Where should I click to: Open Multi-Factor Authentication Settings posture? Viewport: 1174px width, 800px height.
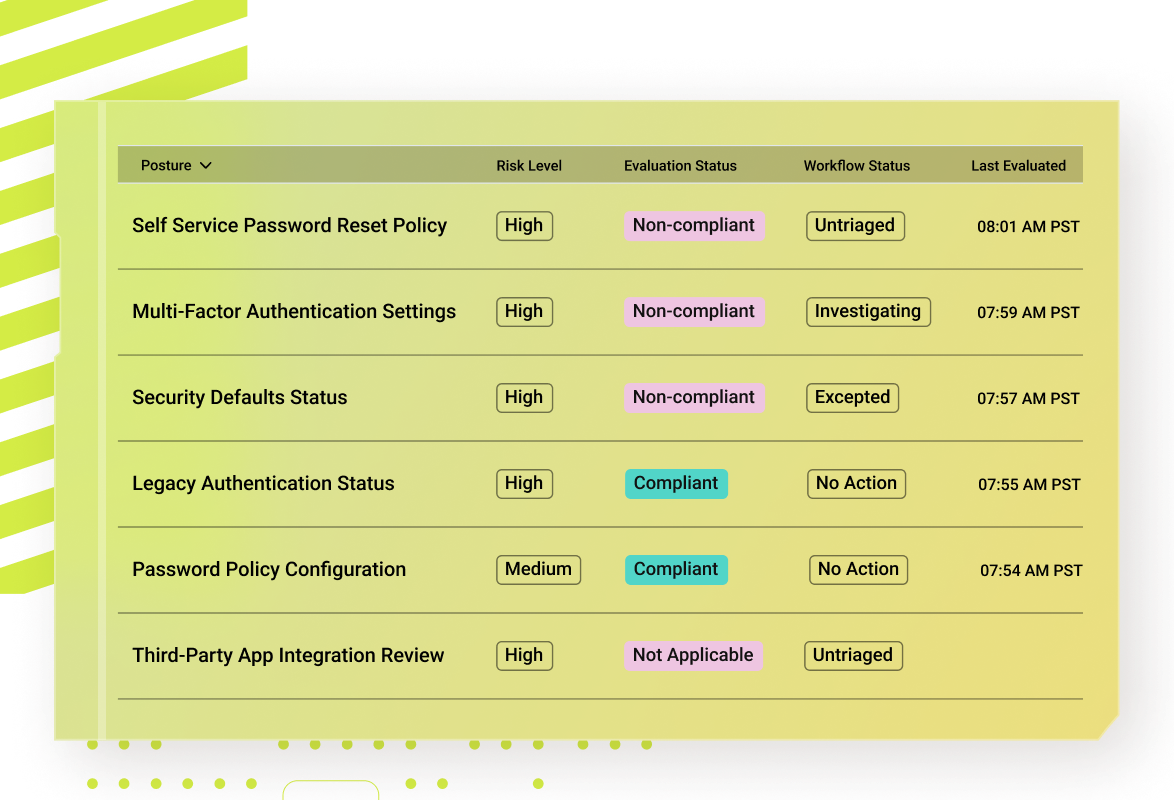point(294,312)
